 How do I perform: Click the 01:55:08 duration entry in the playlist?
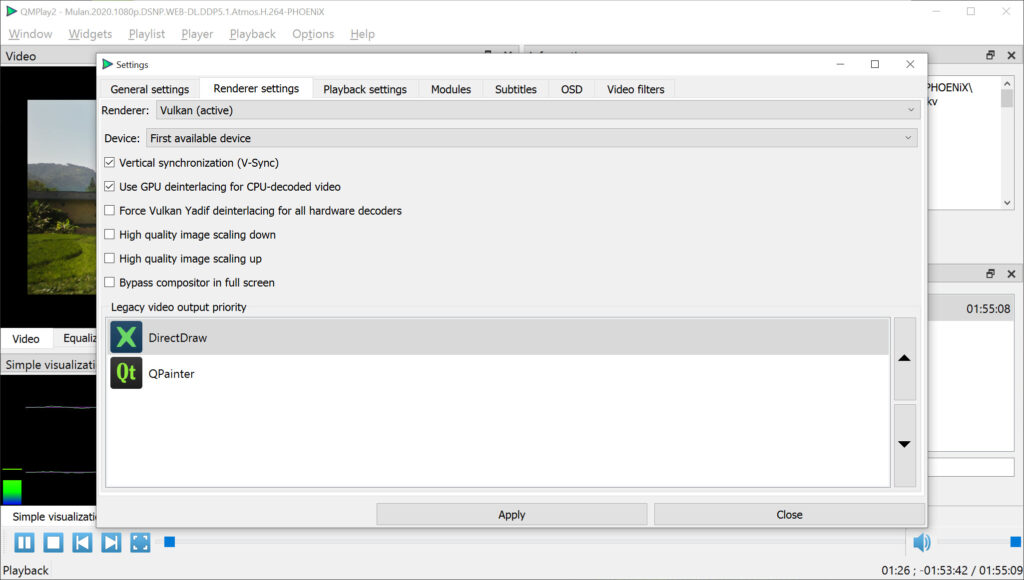click(x=988, y=309)
